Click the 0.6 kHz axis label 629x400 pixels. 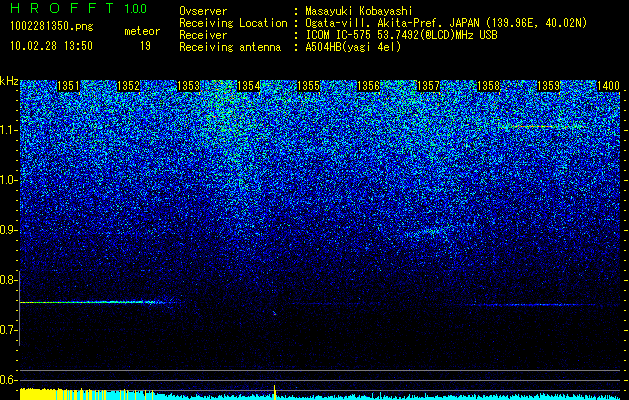click(x=8, y=380)
